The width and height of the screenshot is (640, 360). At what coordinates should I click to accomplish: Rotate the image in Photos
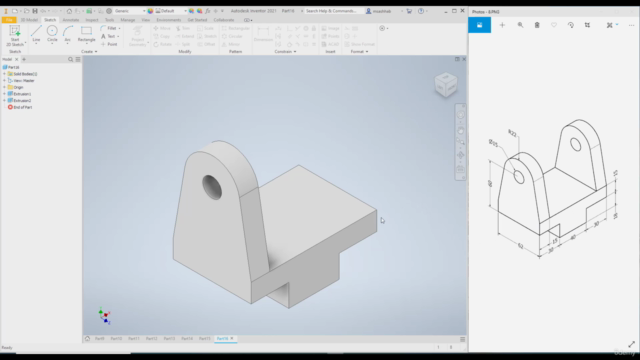(571, 25)
